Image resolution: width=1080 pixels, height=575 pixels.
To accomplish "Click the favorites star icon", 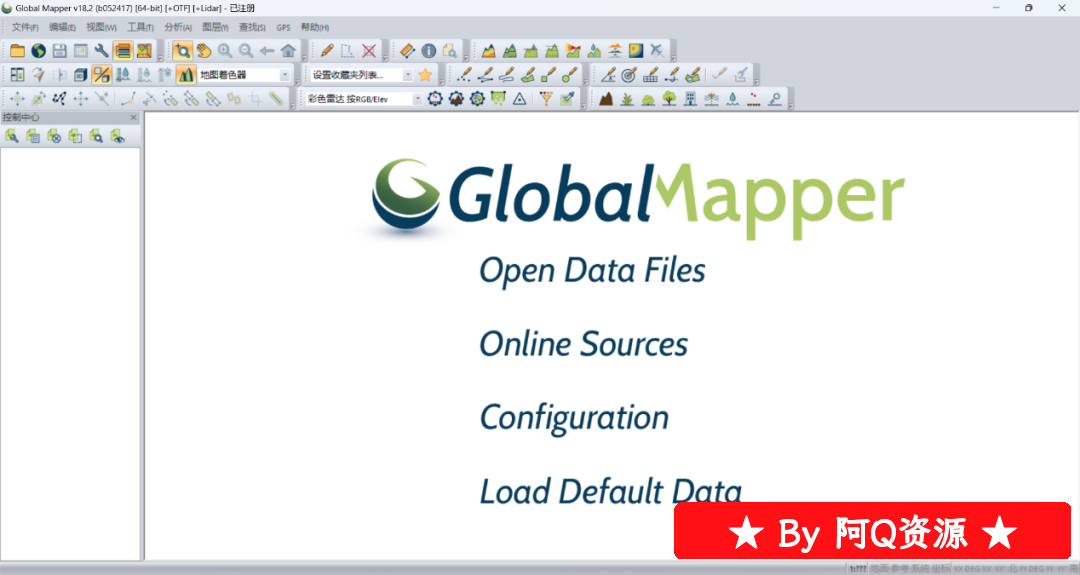I will pos(425,74).
